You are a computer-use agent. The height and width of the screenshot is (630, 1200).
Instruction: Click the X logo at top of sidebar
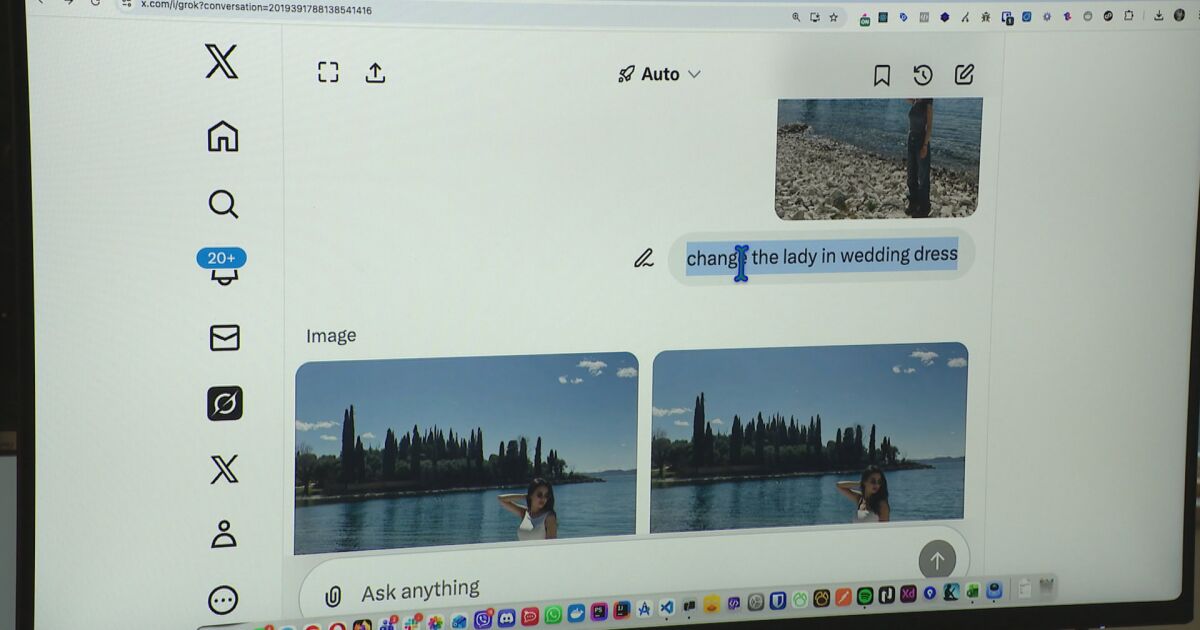tap(221, 62)
